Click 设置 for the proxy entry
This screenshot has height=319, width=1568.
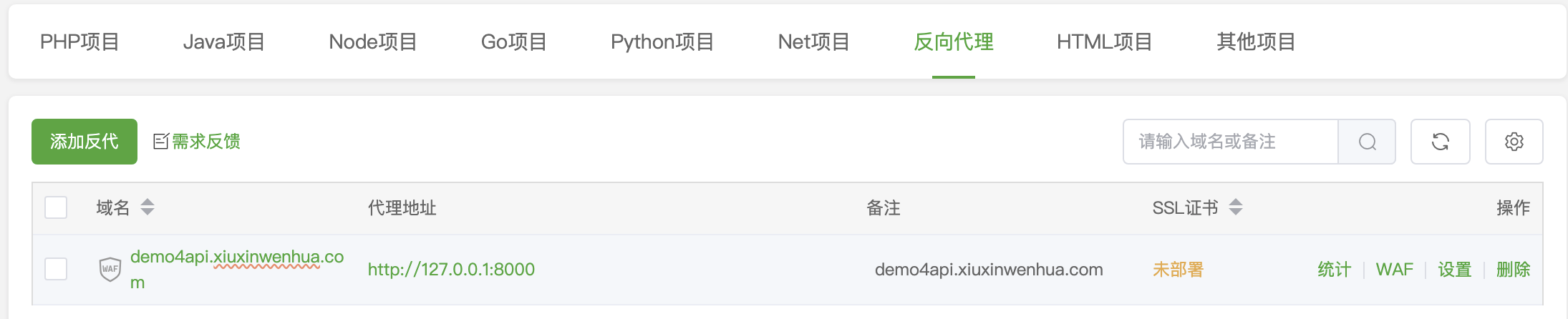tap(1454, 270)
